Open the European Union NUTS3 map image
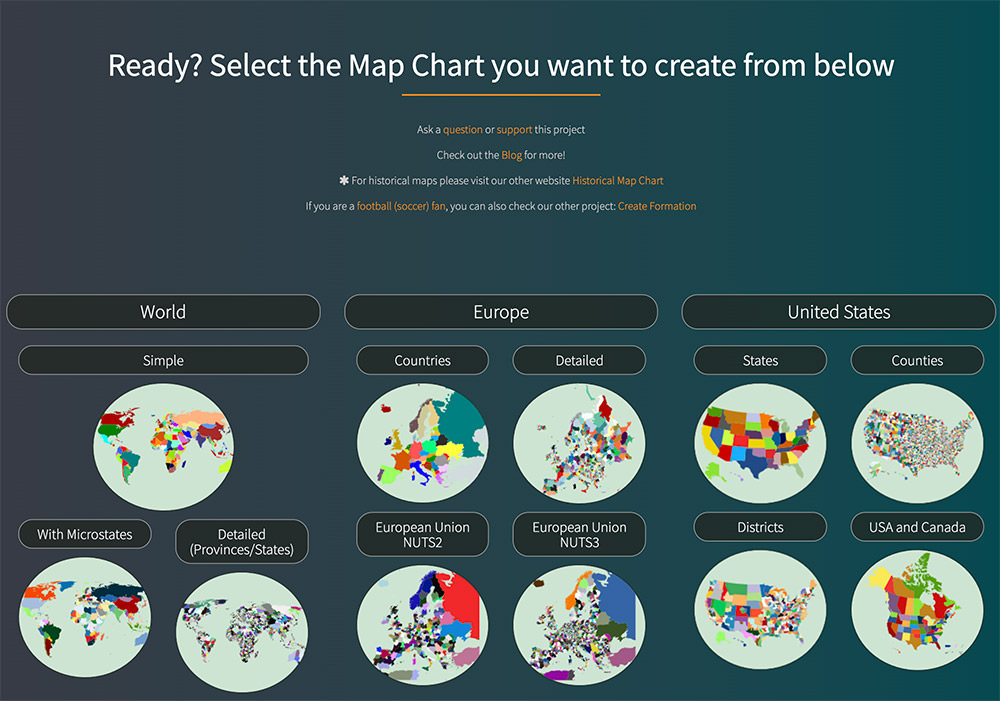 point(579,625)
